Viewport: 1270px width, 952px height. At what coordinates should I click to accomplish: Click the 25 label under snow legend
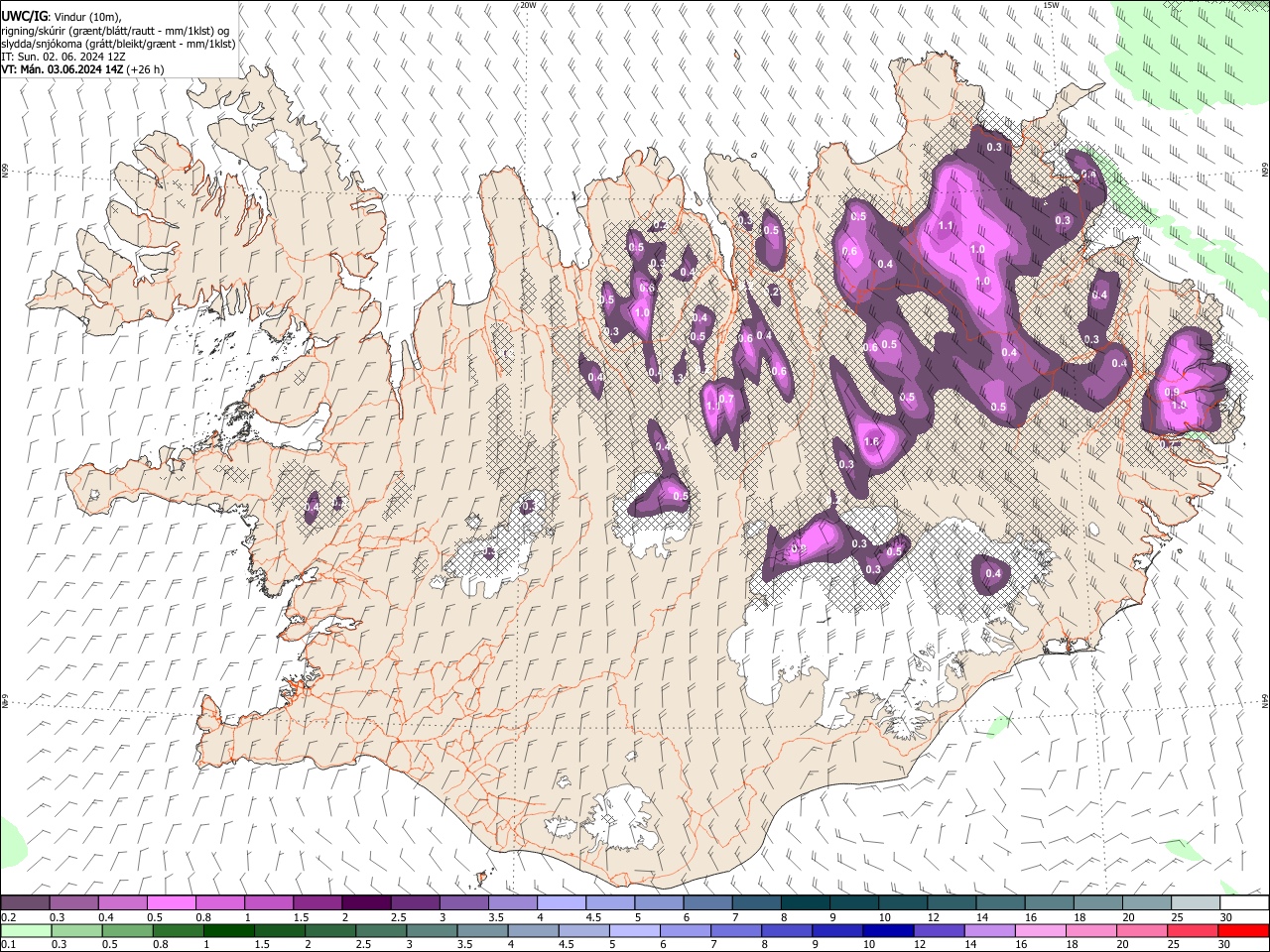pyautogui.click(x=1177, y=917)
